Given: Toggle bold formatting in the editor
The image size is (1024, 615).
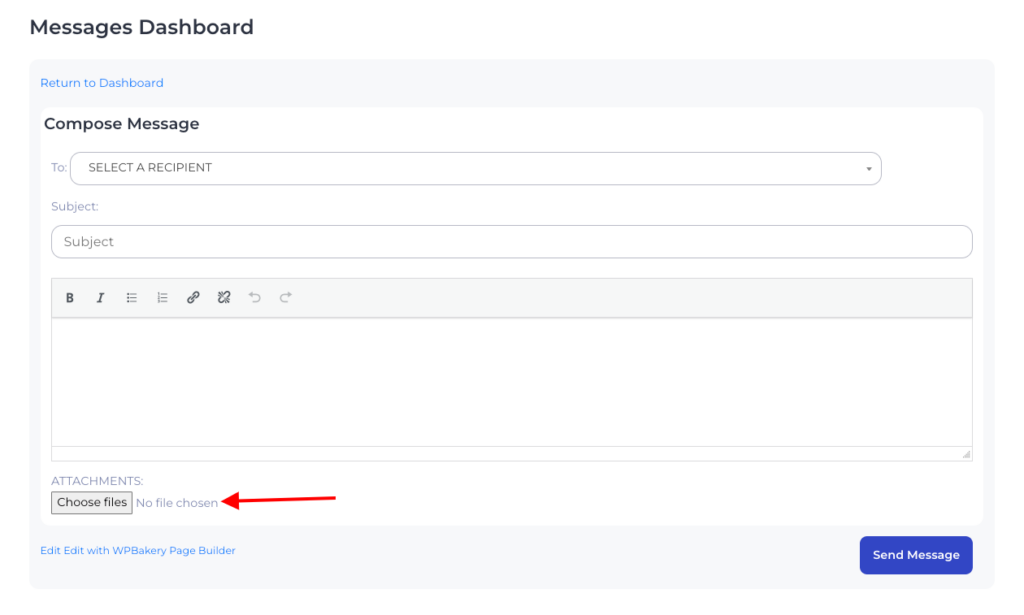Looking at the screenshot, I should pyautogui.click(x=70, y=297).
